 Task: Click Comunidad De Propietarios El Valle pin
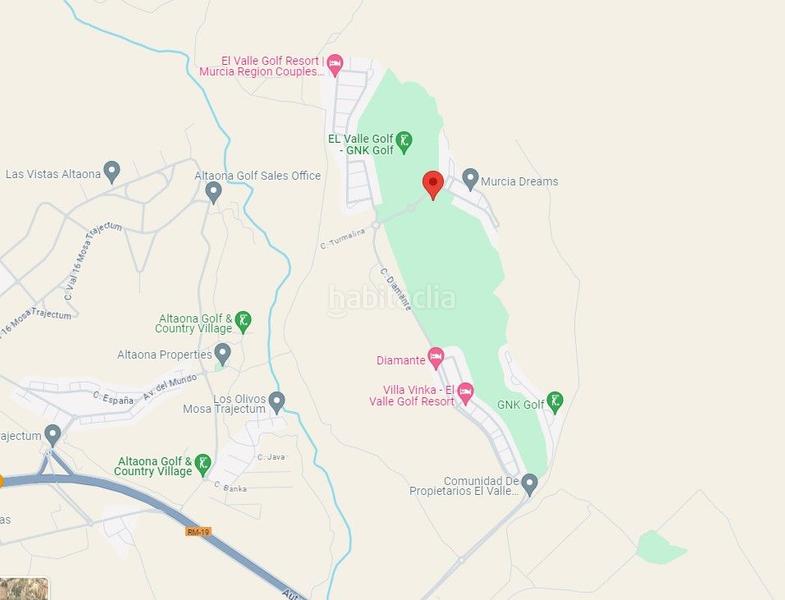click(529, 484)
